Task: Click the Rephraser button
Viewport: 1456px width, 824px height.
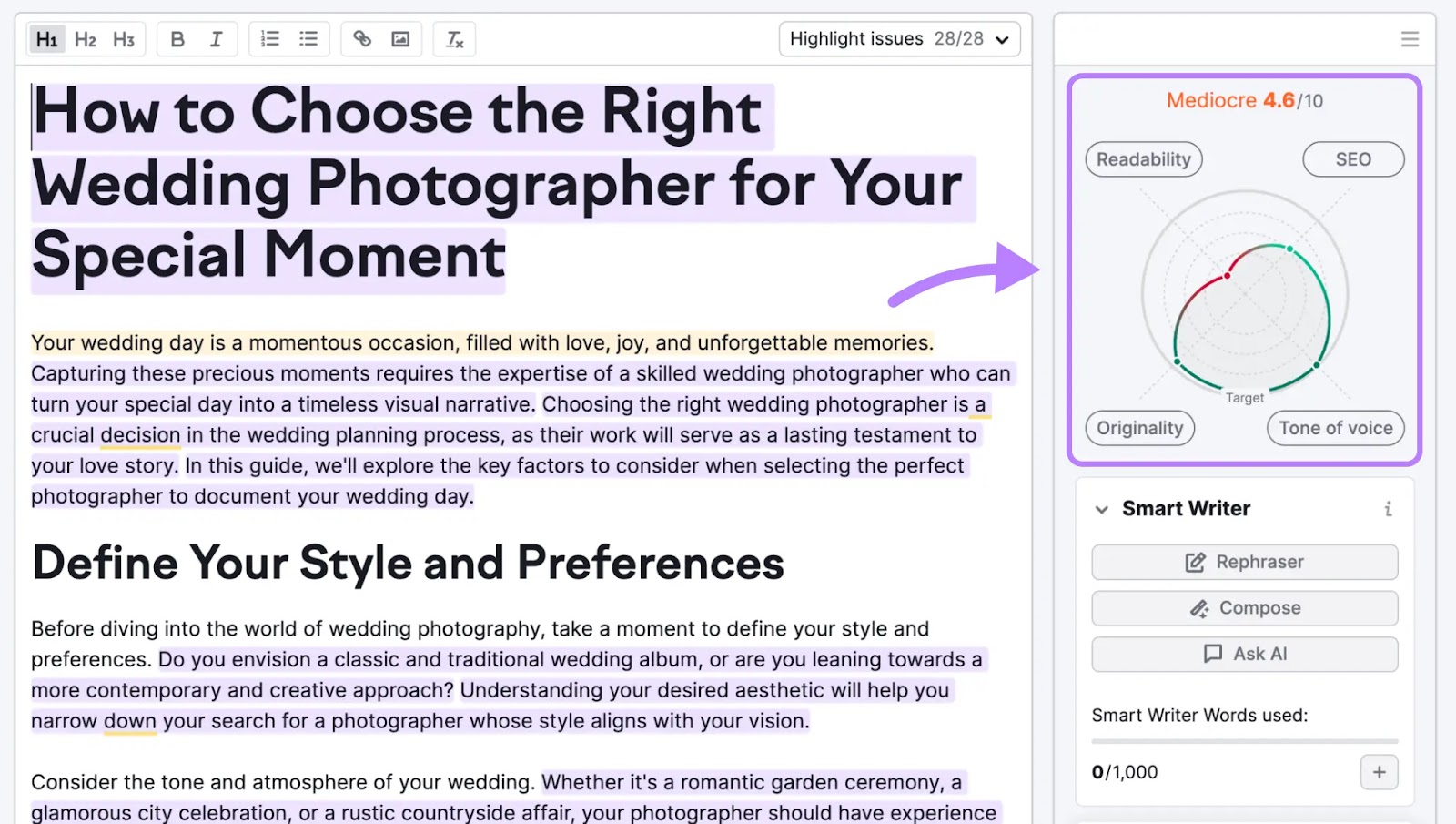Action: point(1244,562)
